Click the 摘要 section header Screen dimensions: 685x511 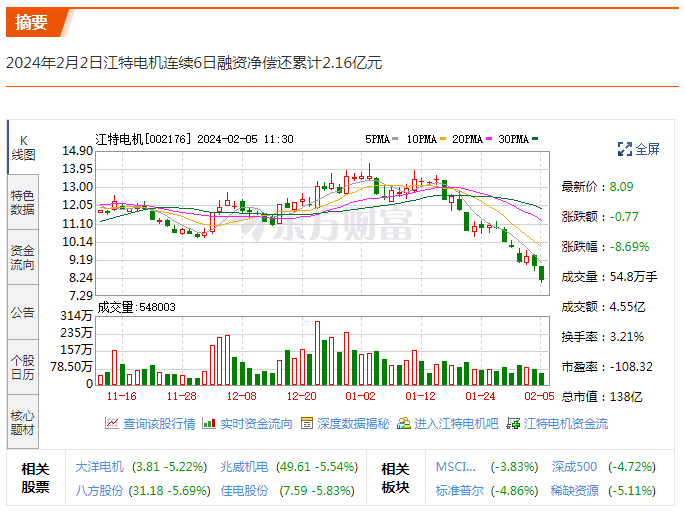pyautogui.click(x=31, y=22)
